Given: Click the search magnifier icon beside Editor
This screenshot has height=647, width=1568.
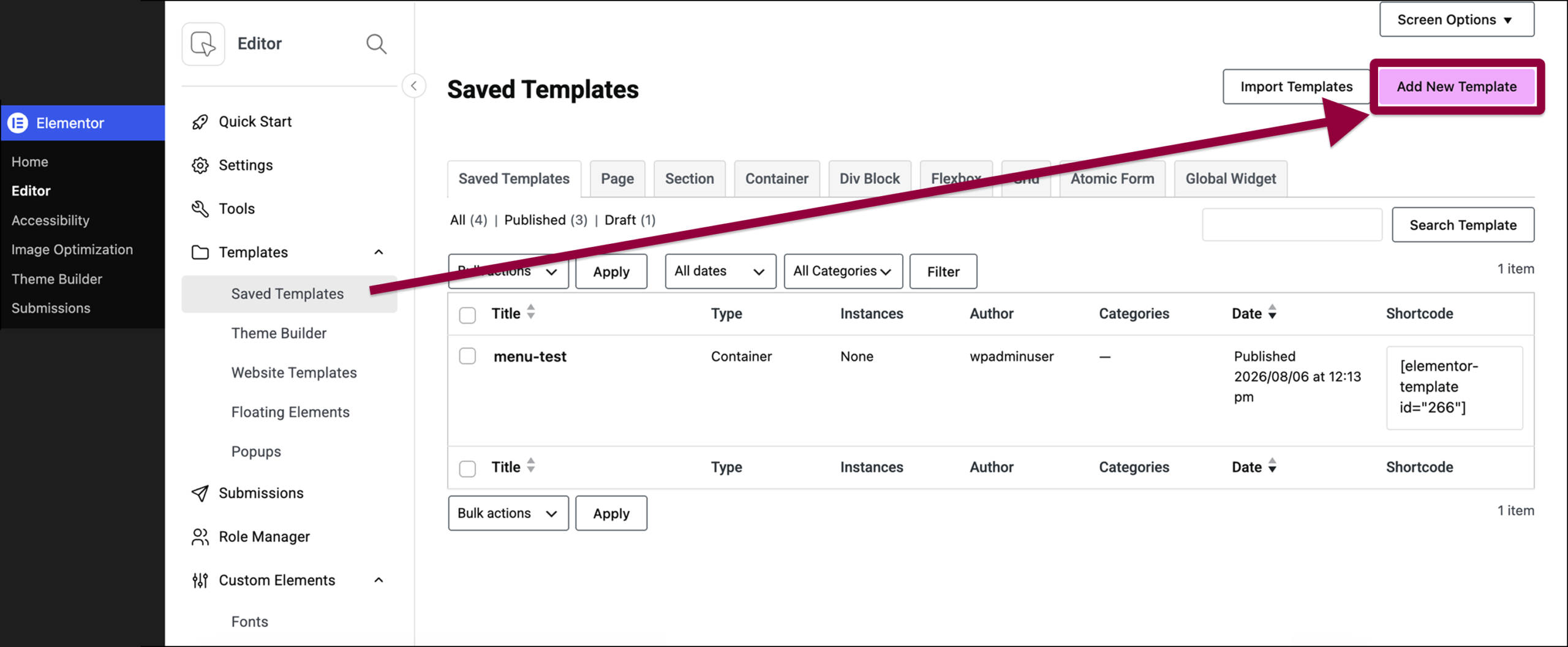Looking at the screenshot, I should click(x=376, y=44).
